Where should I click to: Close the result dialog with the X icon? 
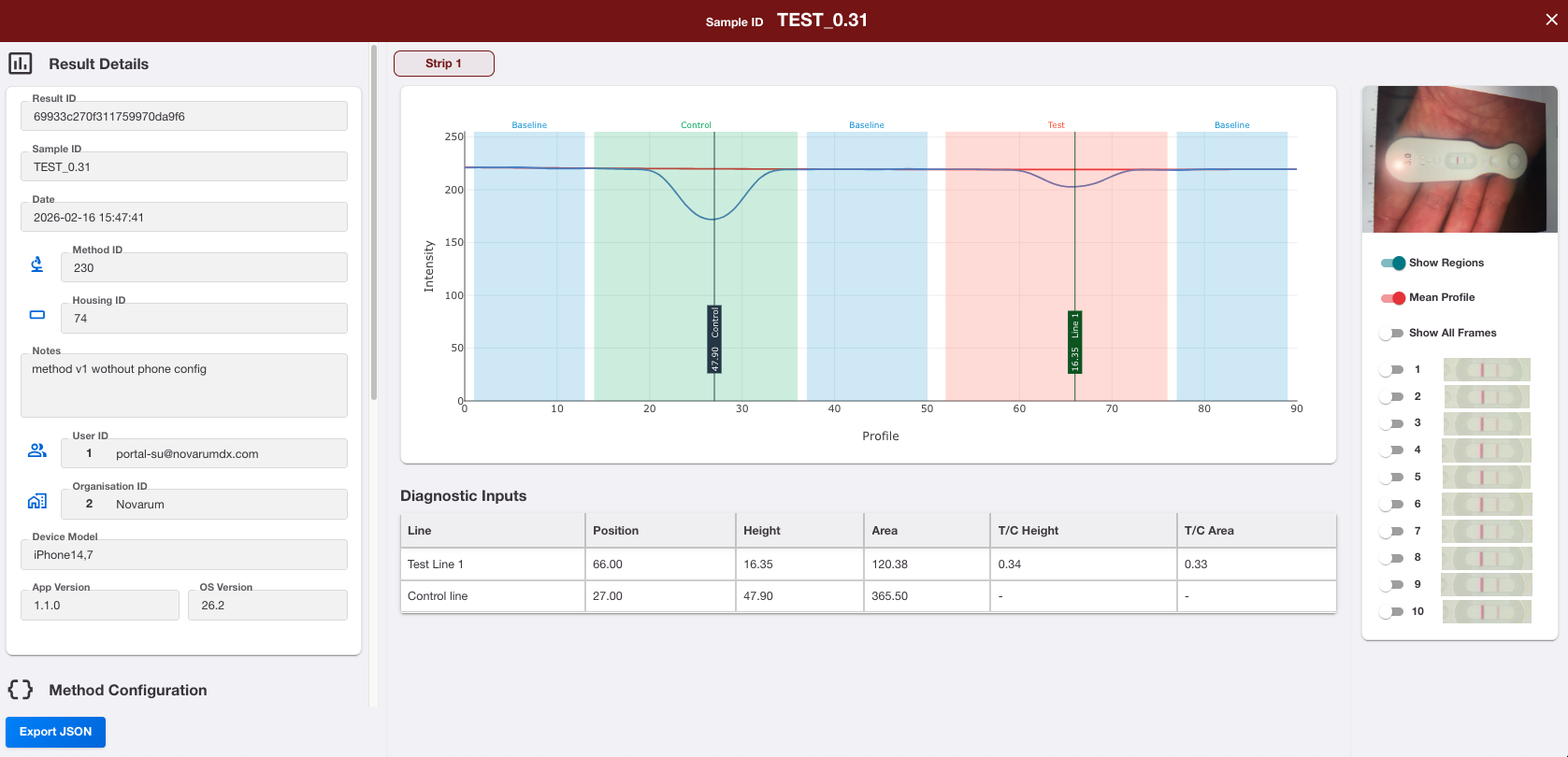pyautogui.click(x=1551, y=20)
